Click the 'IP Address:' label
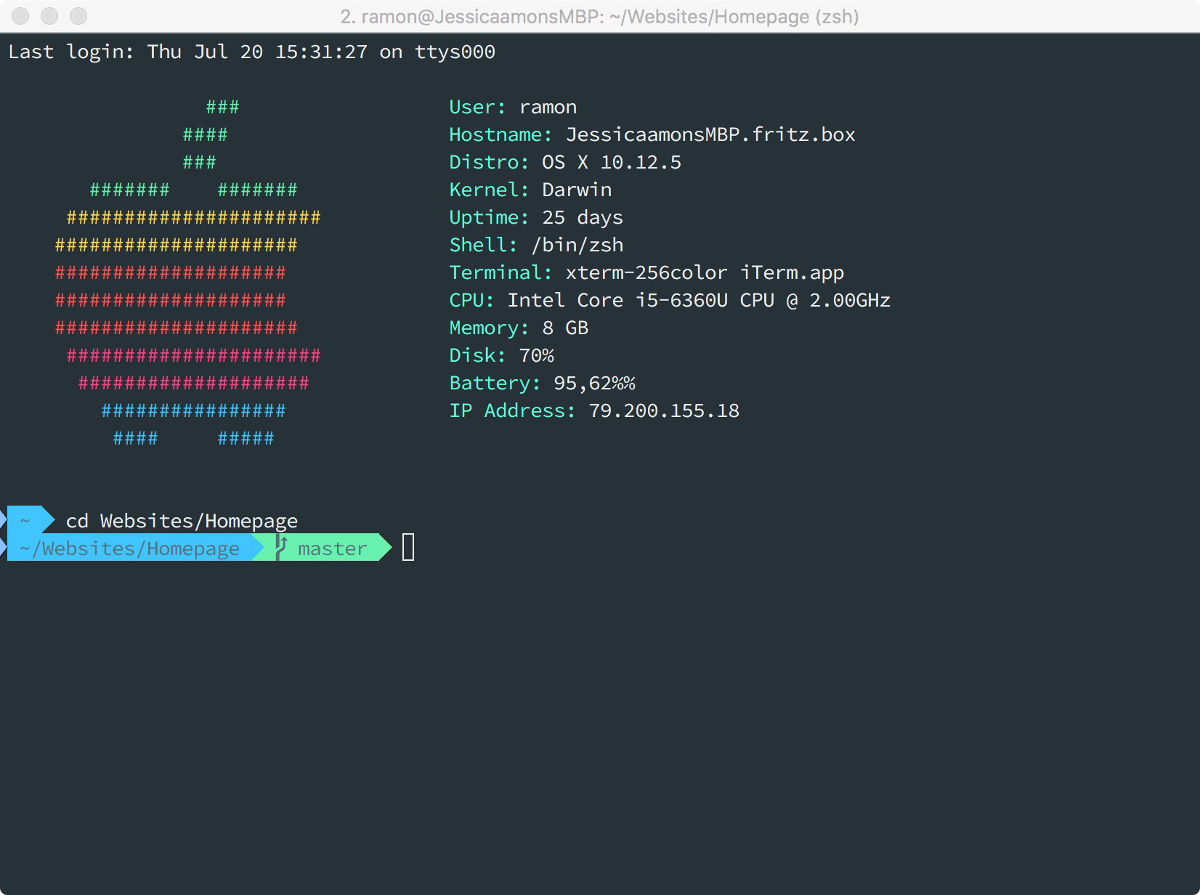The width and height of the screenshot is (1200, 895). pyautogui.click(x=513, y=411)
